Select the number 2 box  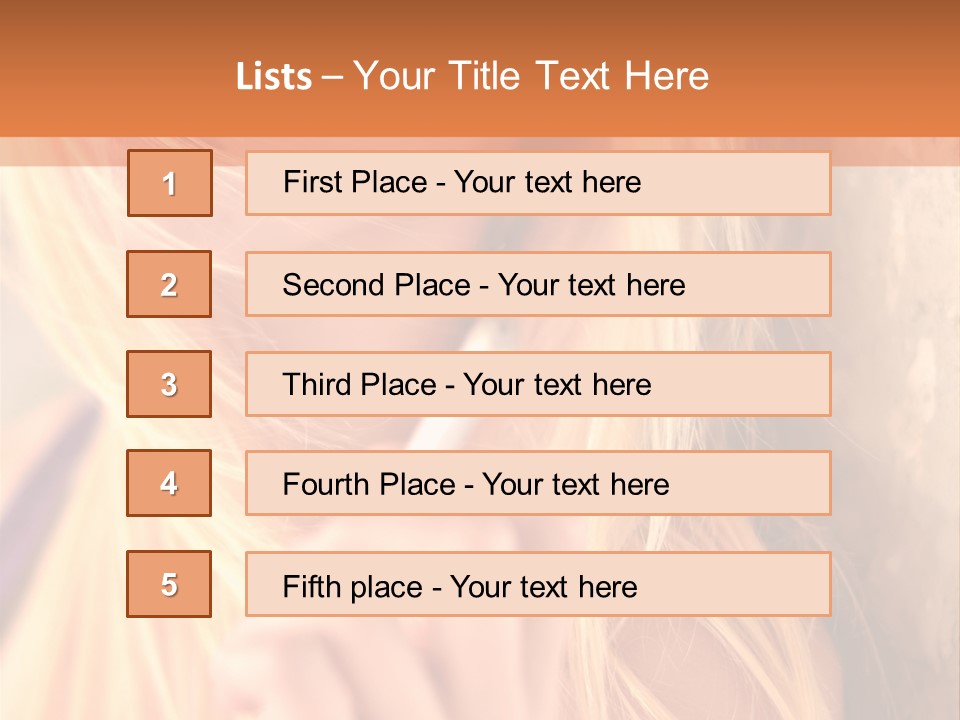click(x=169, y=284)
